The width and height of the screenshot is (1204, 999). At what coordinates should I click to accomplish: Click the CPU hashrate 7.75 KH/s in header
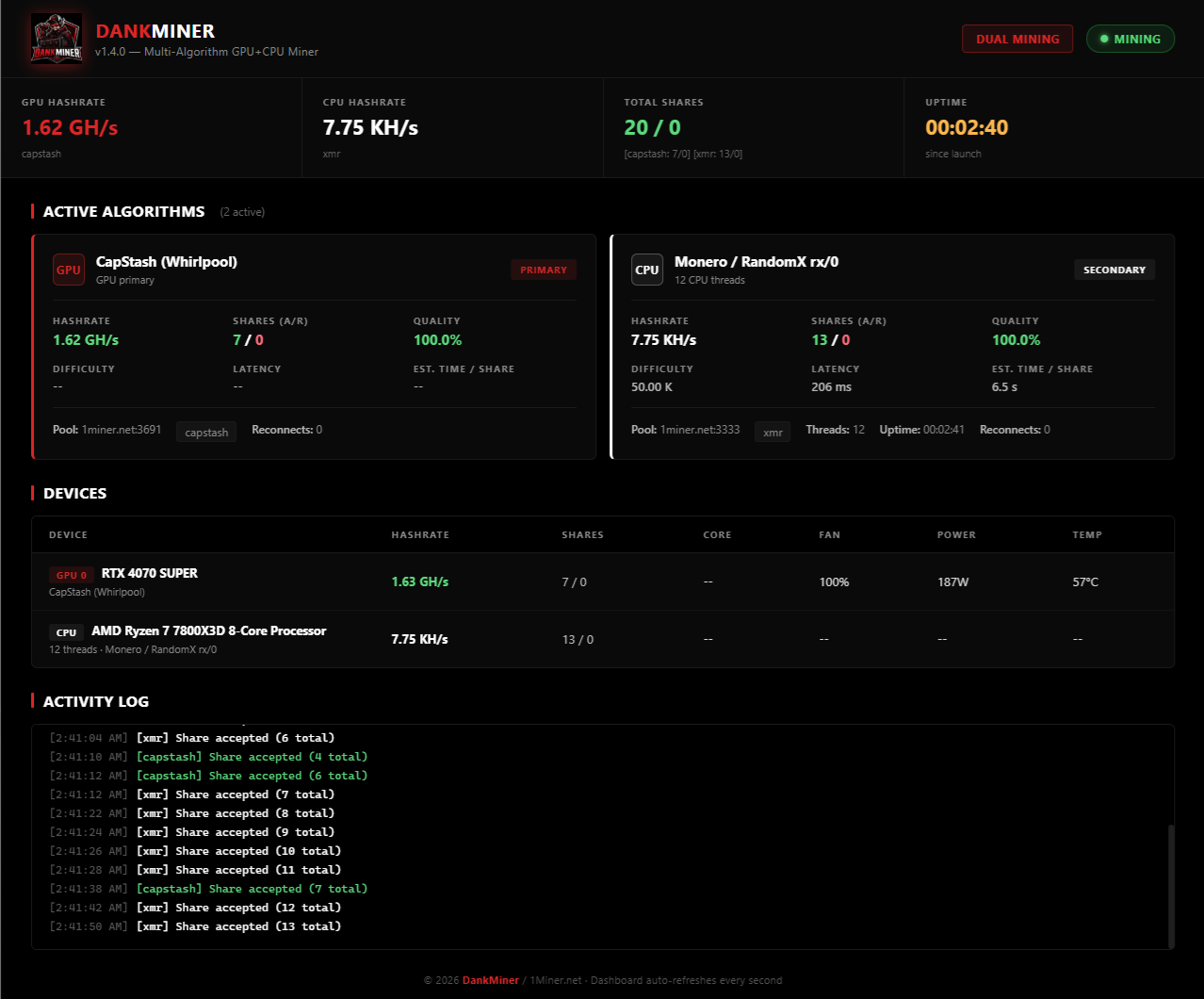[x=370, y=127]
